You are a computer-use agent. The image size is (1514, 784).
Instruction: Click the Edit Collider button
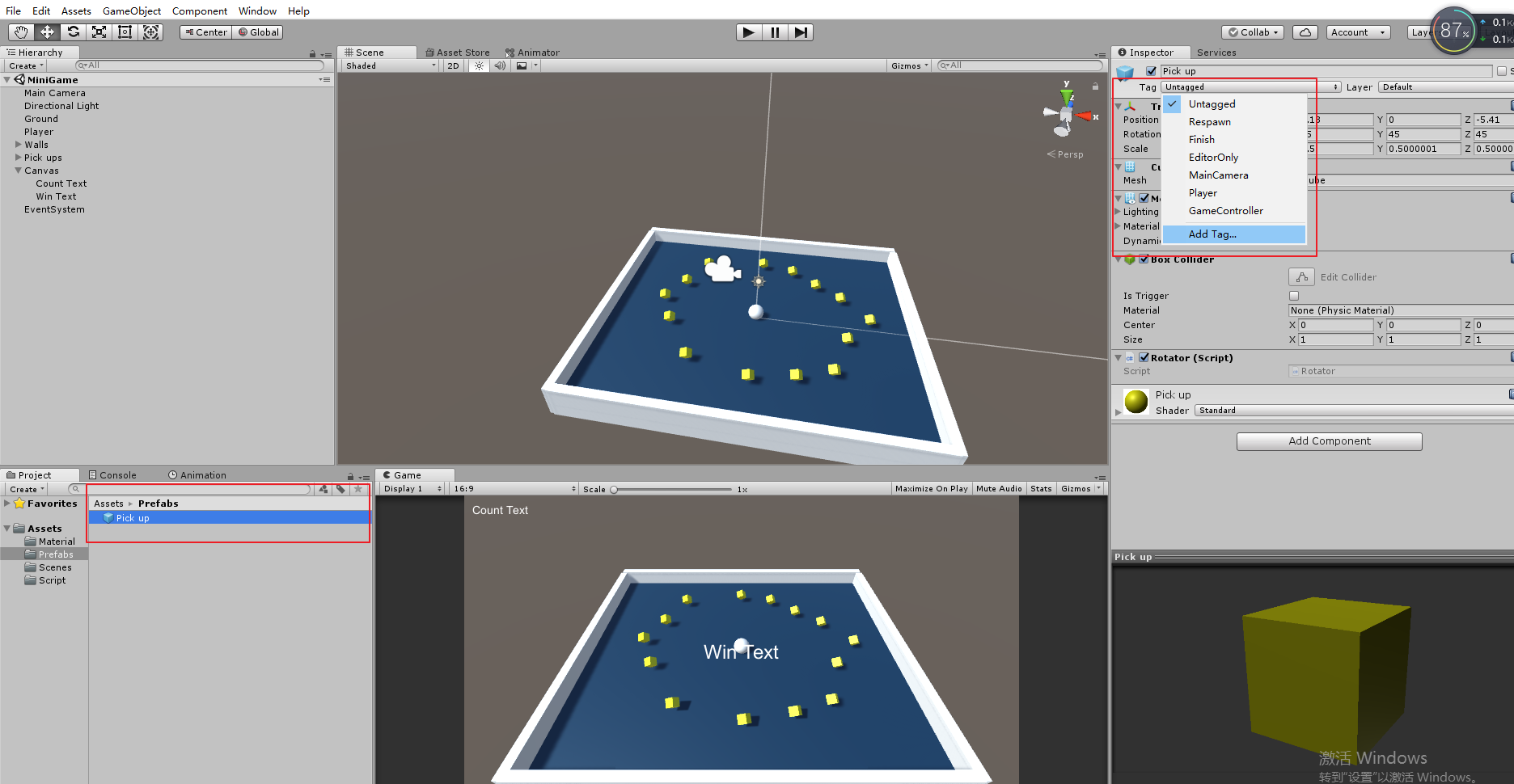[x=1301, y=277]
